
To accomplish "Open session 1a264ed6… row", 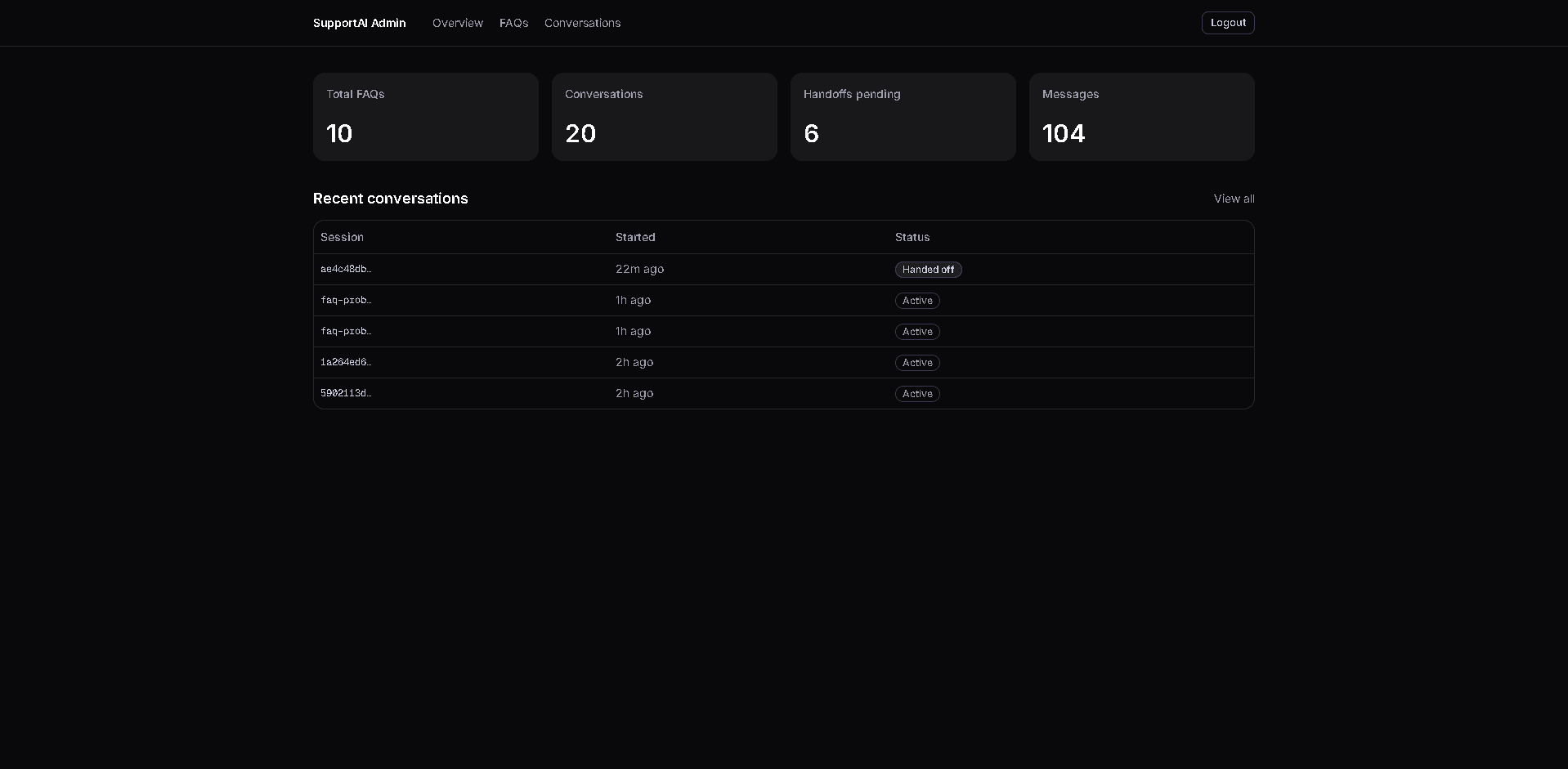I will point(783,363).
